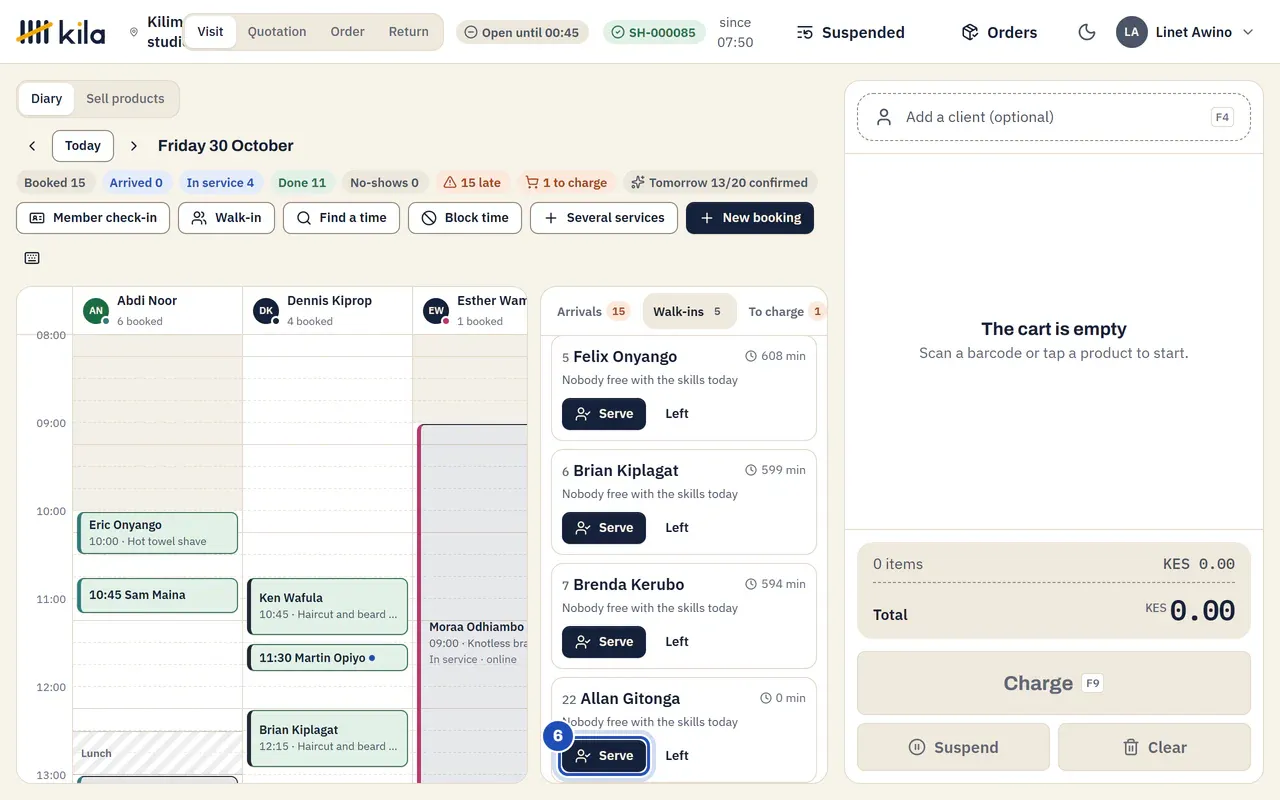Toggle dark mode moon icon
1280x800 pixels.
point(1087,32)
